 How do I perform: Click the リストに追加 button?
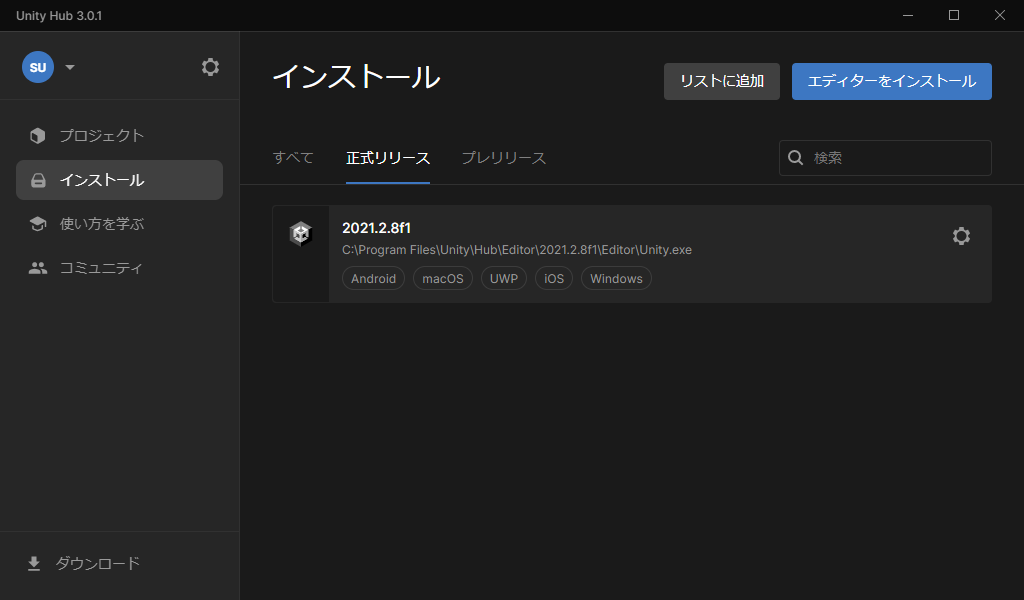click(722, 82)
